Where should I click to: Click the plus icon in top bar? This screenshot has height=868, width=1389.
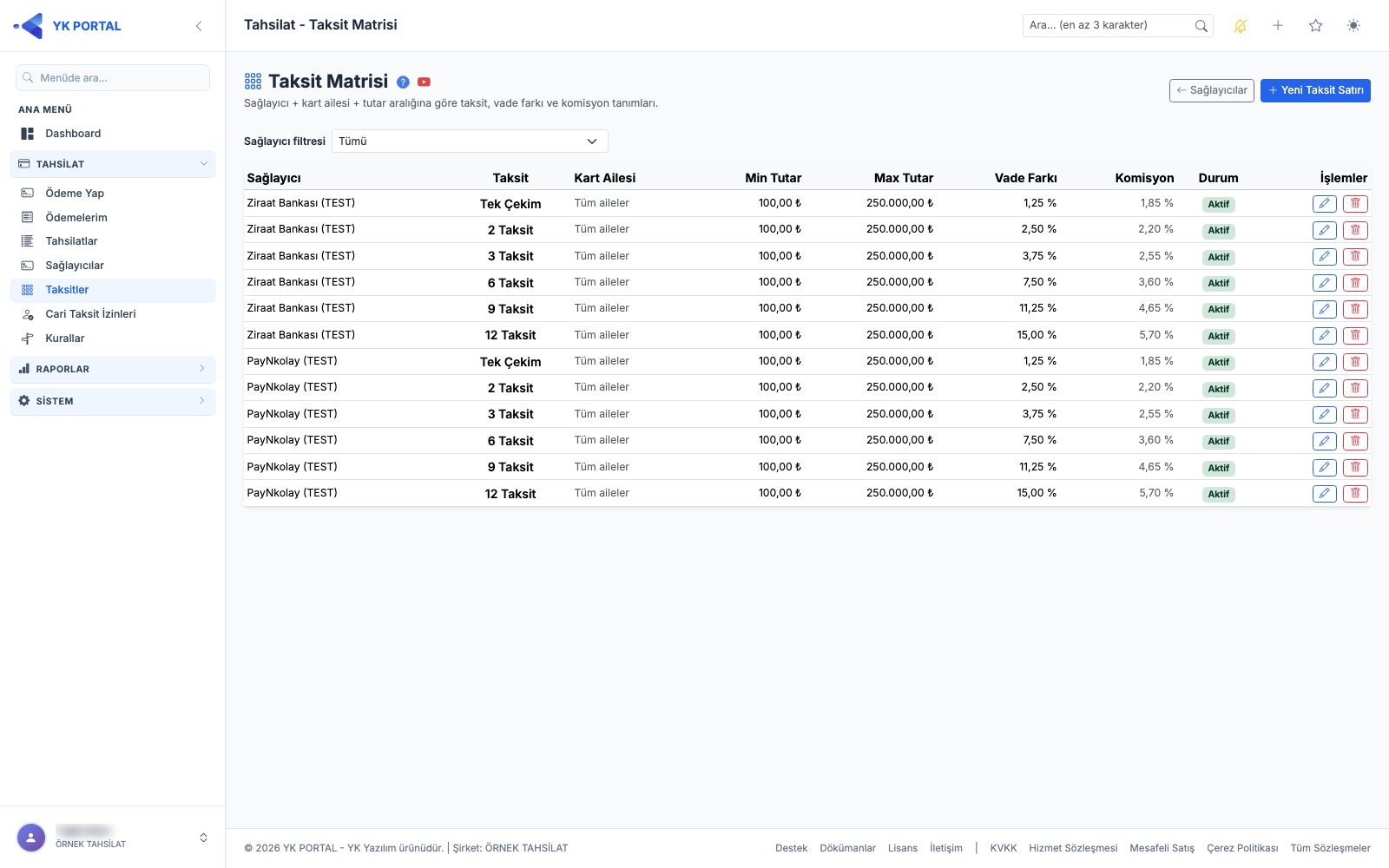1278,26
